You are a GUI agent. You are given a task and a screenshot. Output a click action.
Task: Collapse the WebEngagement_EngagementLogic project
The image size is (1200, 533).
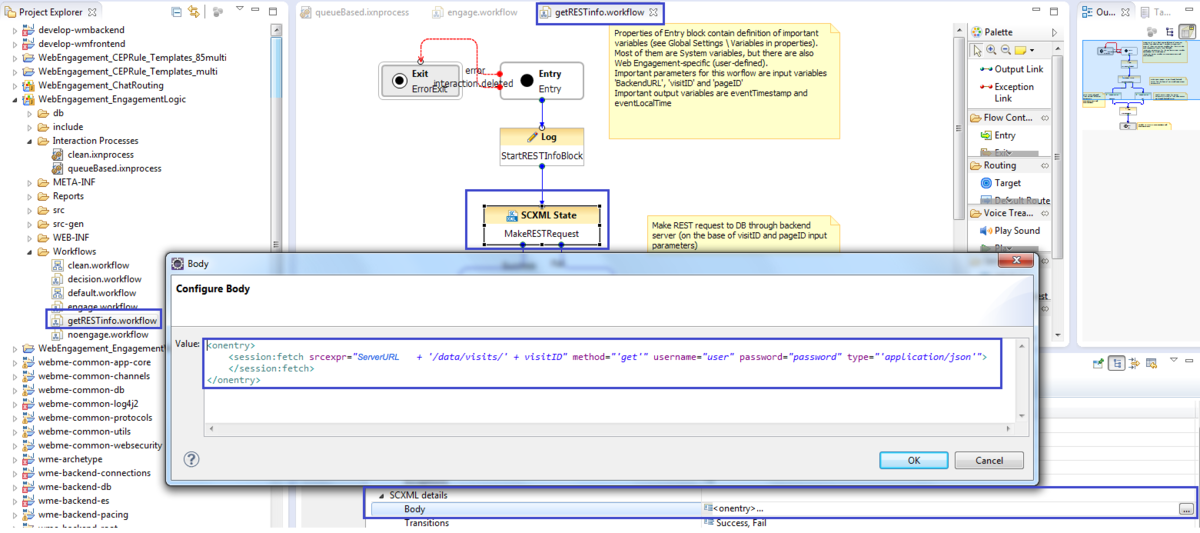(15, 99)
